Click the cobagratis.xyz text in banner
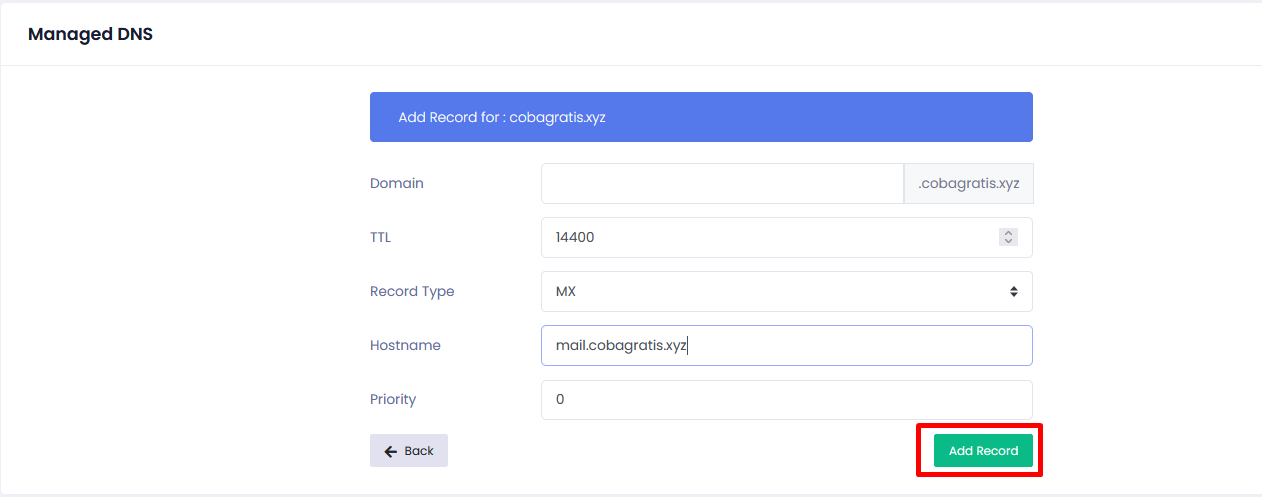 click(x=557, y=117)
